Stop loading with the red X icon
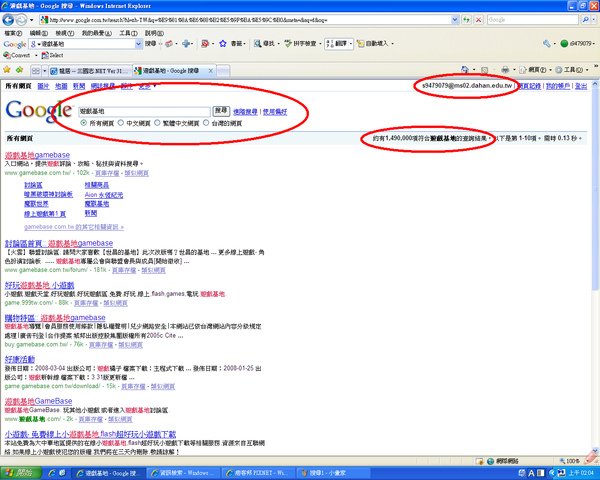Image resolution: width=600 pixels, height=480 pixels. click(478, 20)
